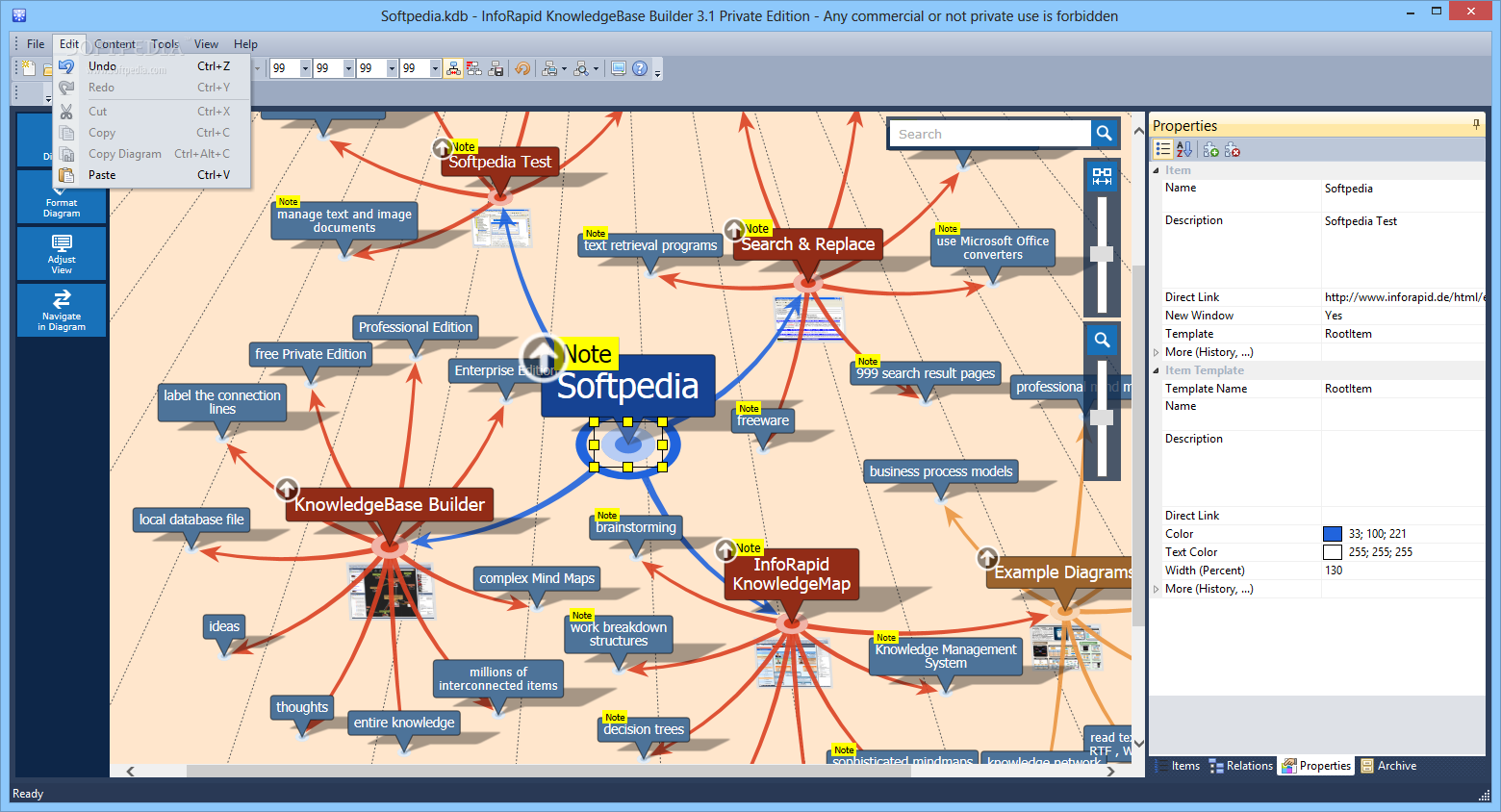Click in the diagram Search field
Screen dimensions: 1501x812
coord(990,134)
